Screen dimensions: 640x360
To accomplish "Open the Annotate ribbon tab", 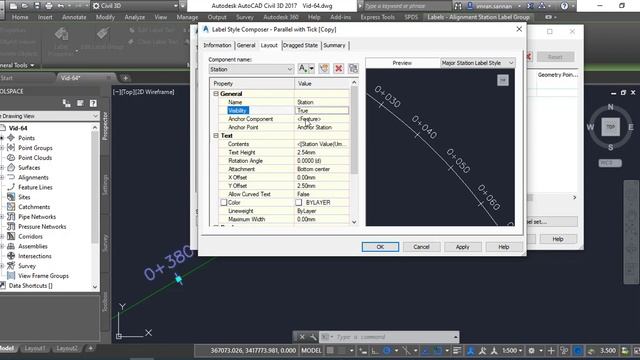I will point(74,17).
